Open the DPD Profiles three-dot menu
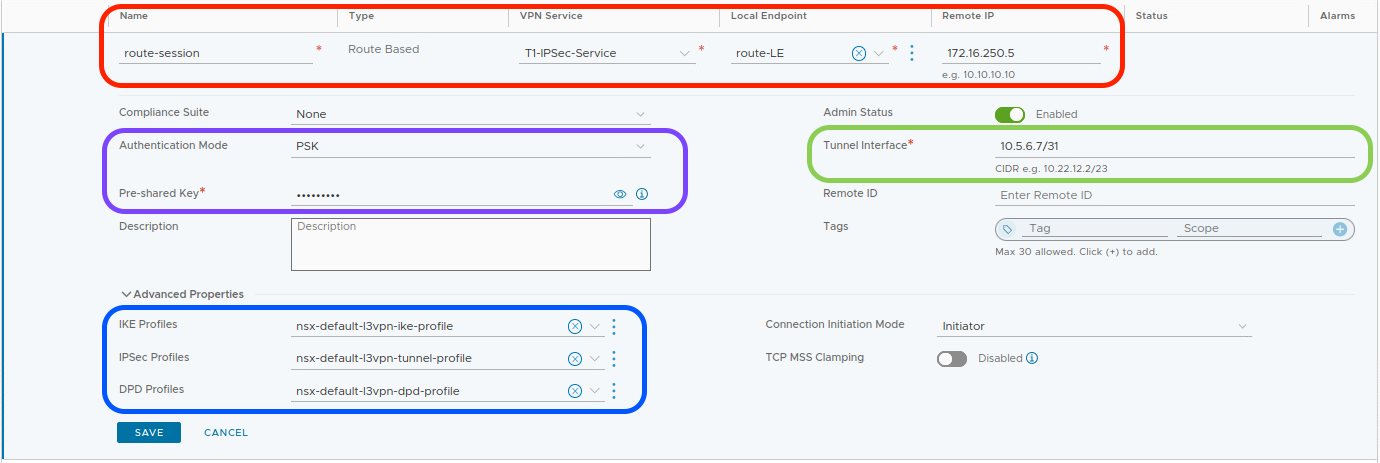 click(614, 391)
